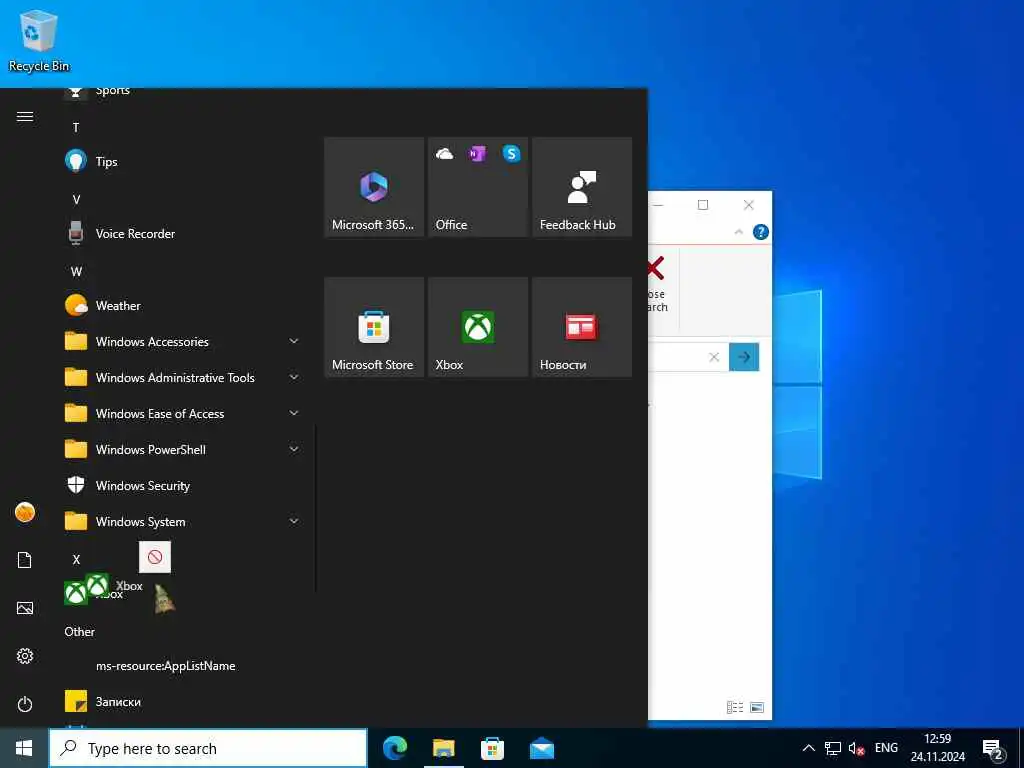
Task: Click the Windows Start button
Action: [24, 748]
